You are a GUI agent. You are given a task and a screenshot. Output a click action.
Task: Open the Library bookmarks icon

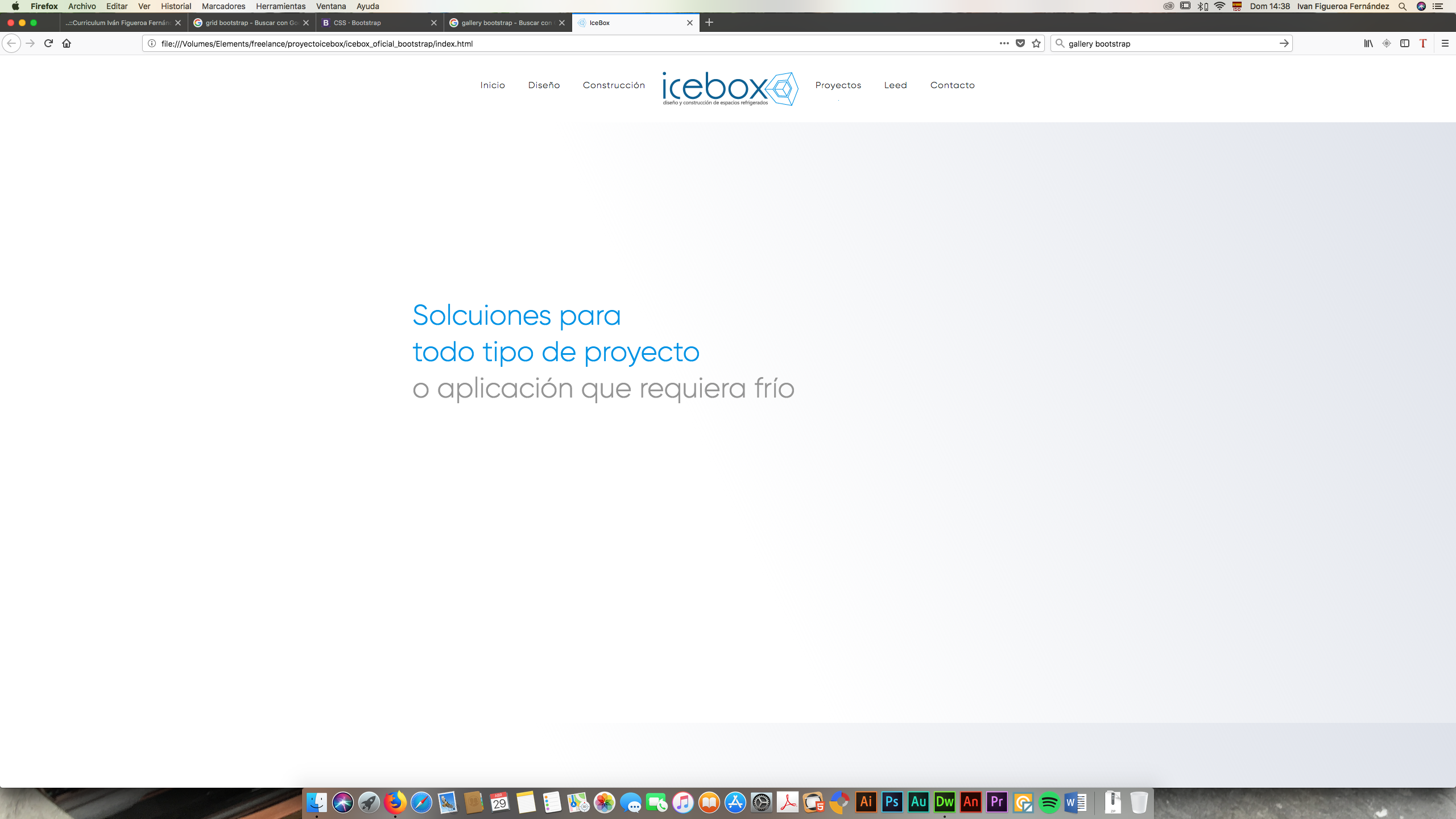pos(1368,43)
